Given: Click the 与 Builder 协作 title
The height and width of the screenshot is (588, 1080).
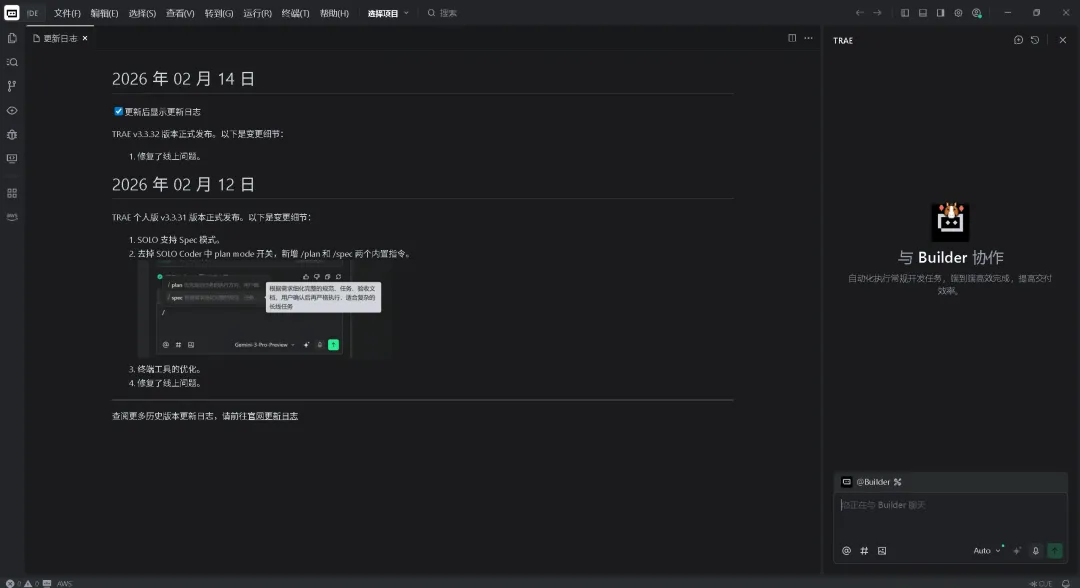Looking at the screenshot, I should 951,258.
